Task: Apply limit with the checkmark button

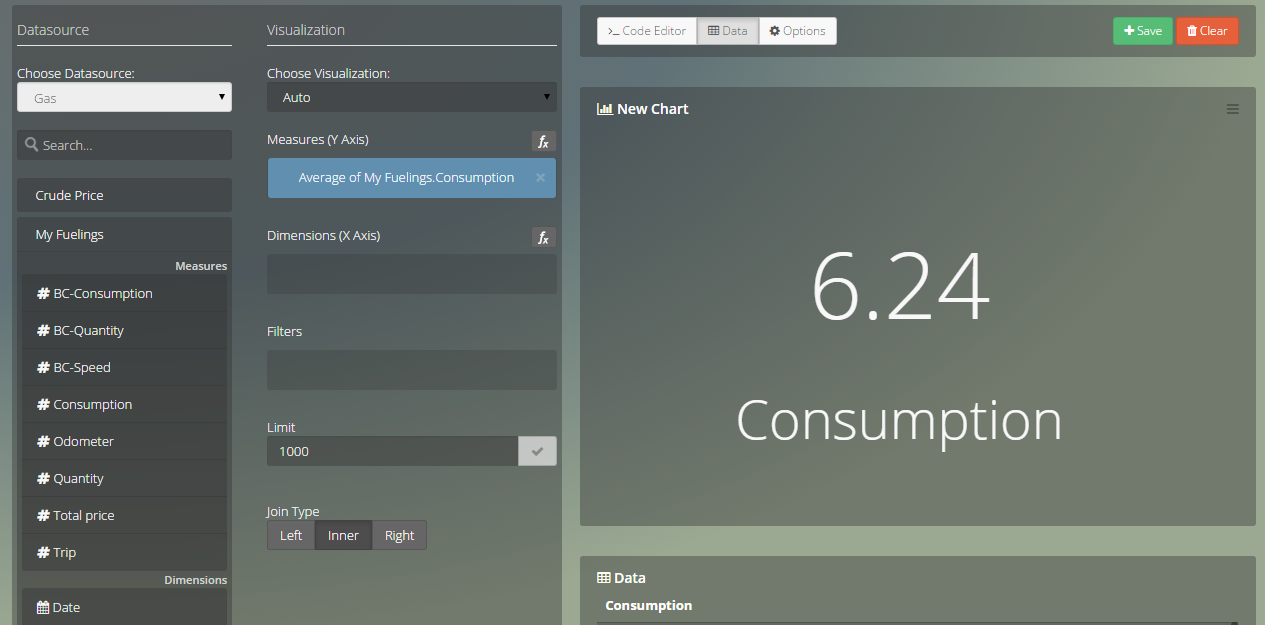Action: 537,451
